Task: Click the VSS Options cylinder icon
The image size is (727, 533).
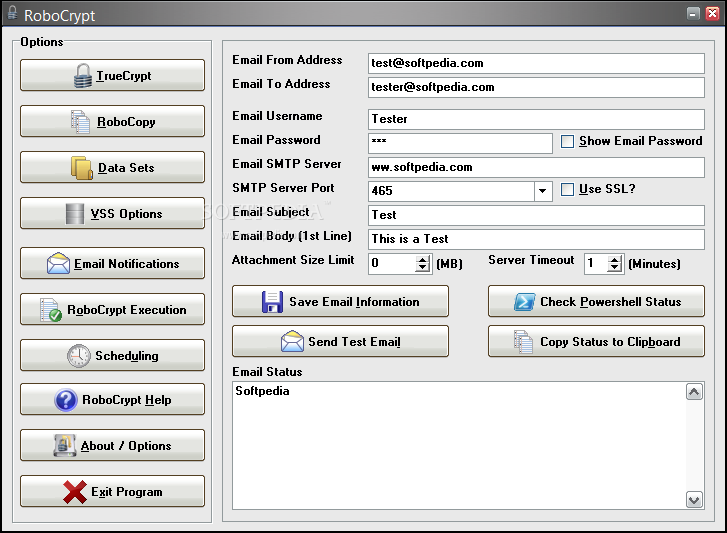Action: (x=75, y=214)
